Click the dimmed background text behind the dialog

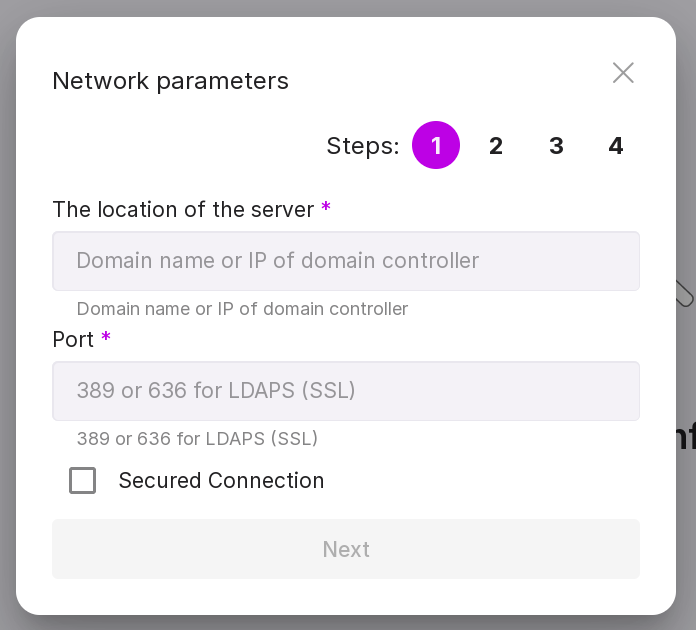tap(686, 437)
